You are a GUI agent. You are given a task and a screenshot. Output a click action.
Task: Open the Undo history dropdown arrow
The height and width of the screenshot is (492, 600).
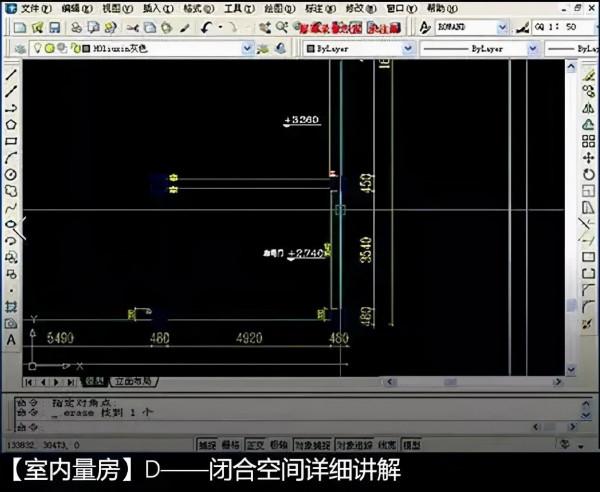pyautogui.click(x=220, y=28)
